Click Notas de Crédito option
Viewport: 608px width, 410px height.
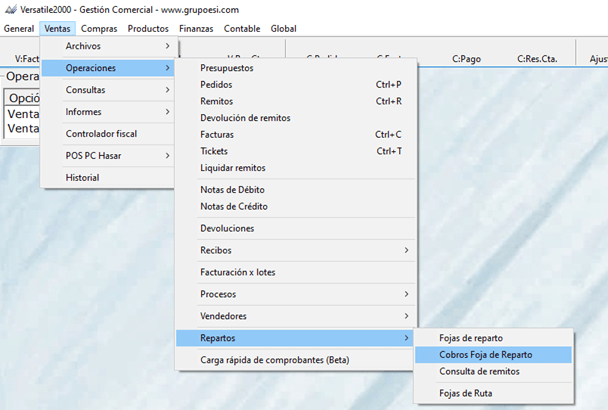click(234, 206)
